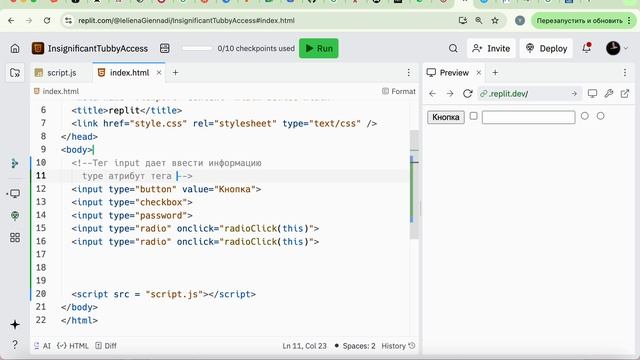This screenshot has height=360, width=640.
Task: Go back with the Chrome back arrow
Action: [11, 20]
